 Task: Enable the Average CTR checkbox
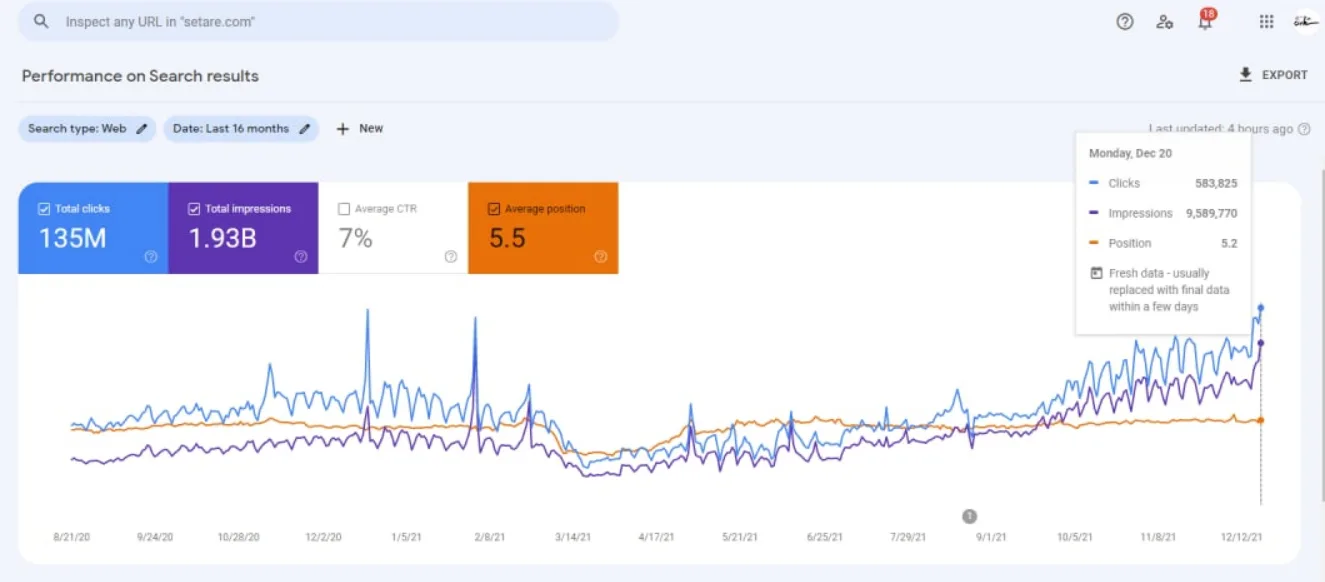click(x=344, y=209)
